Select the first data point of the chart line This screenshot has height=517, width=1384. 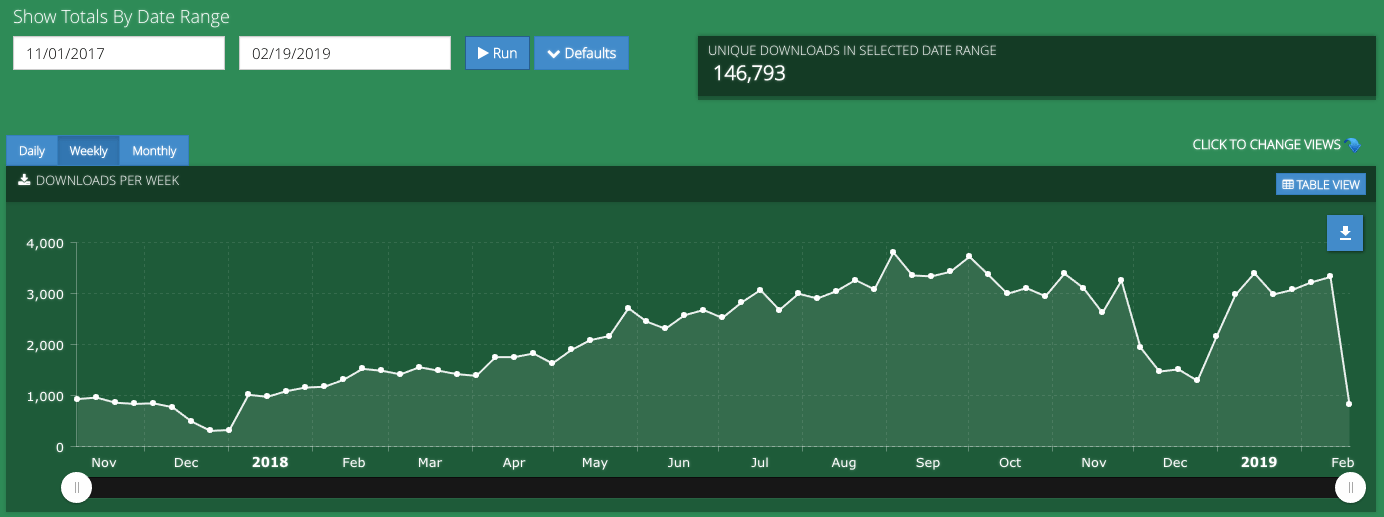coord(77,399)
